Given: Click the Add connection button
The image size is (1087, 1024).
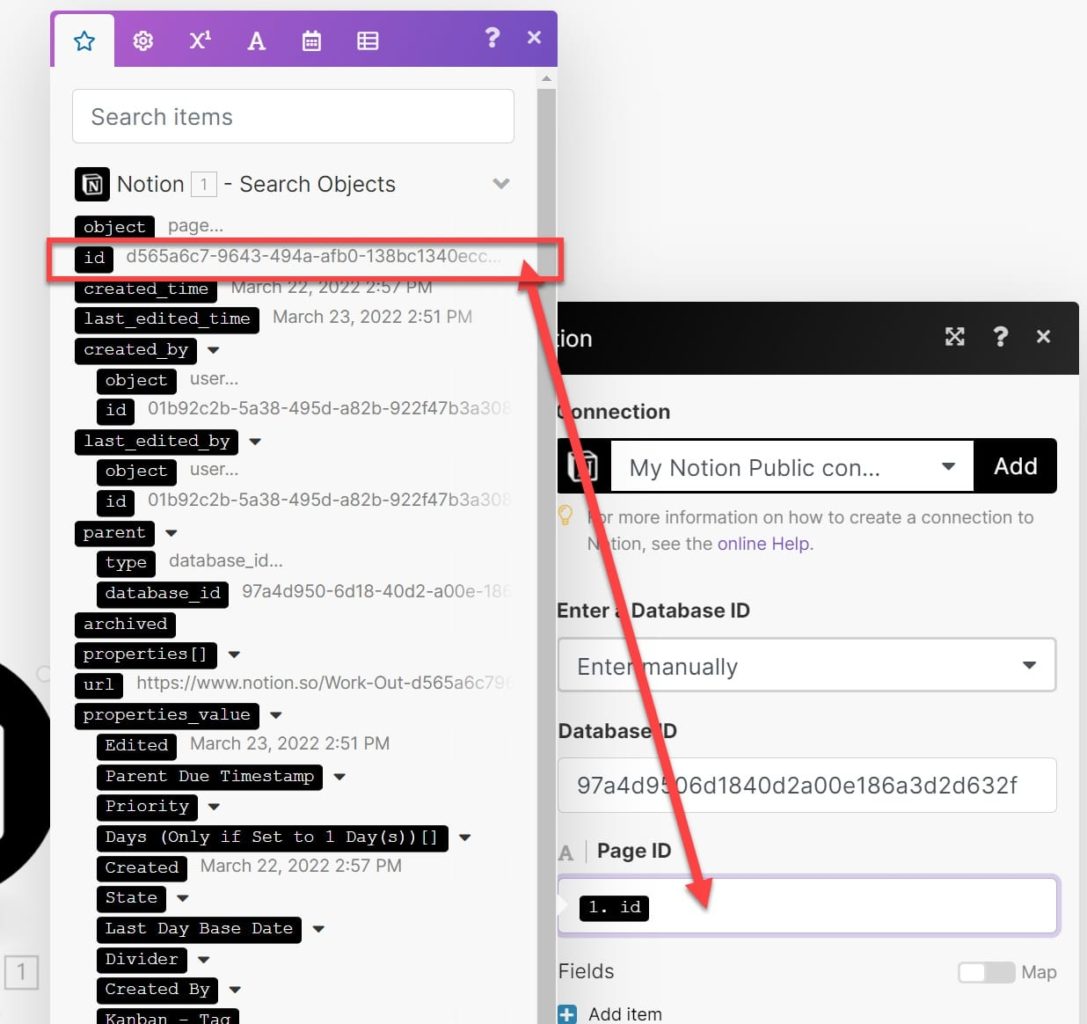Looking at the screenshot, I should point(1015,466).
